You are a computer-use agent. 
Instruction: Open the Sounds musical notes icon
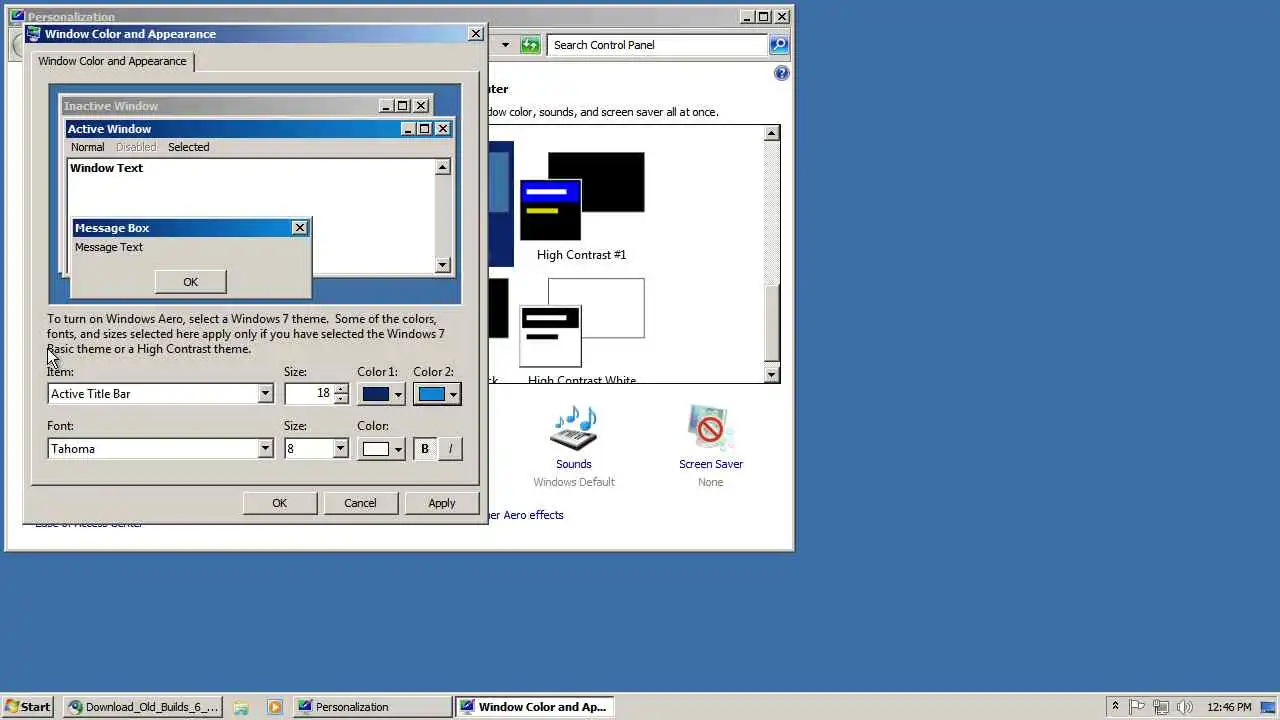[x=573, y=428]
